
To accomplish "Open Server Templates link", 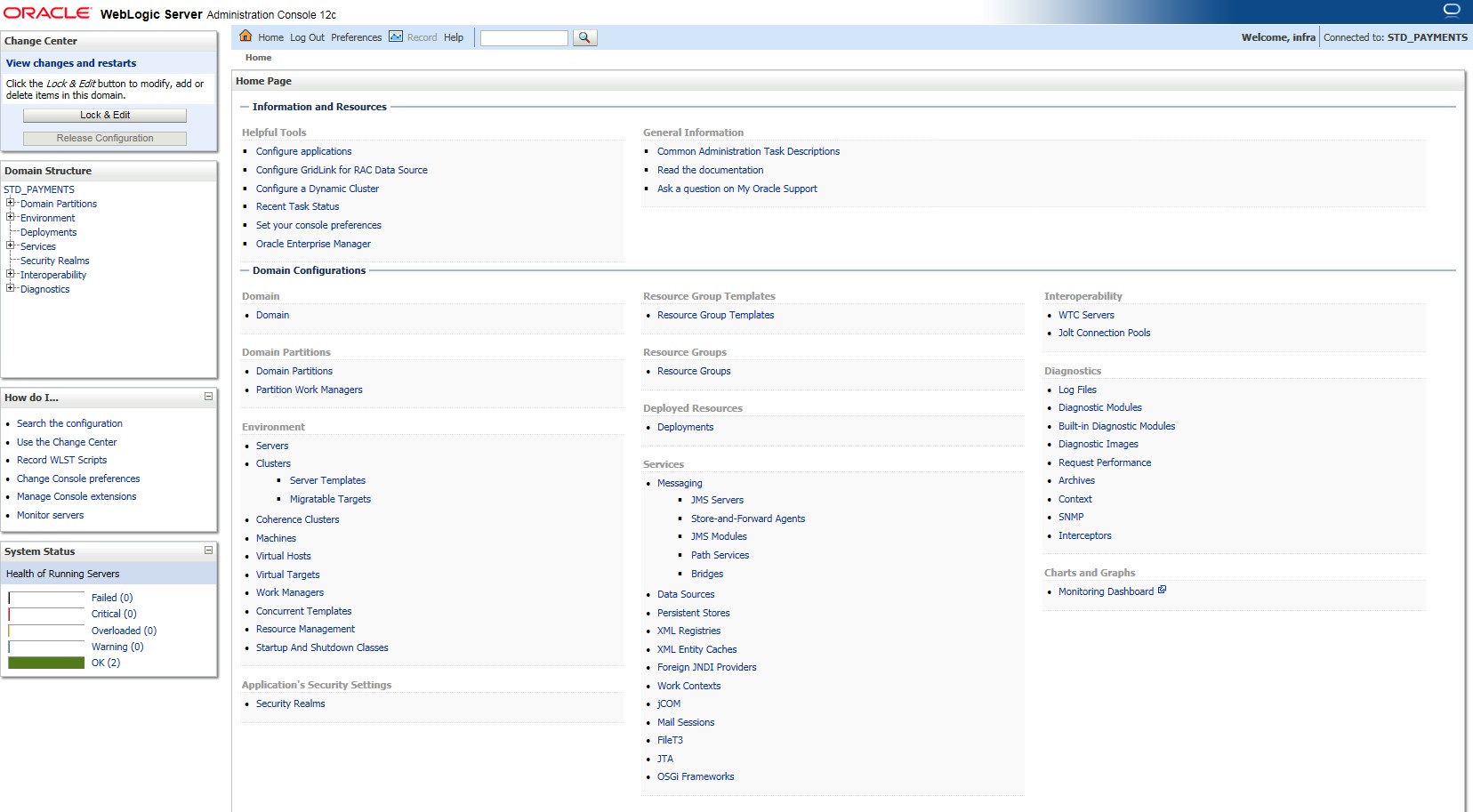I will (x=327, y=480).
